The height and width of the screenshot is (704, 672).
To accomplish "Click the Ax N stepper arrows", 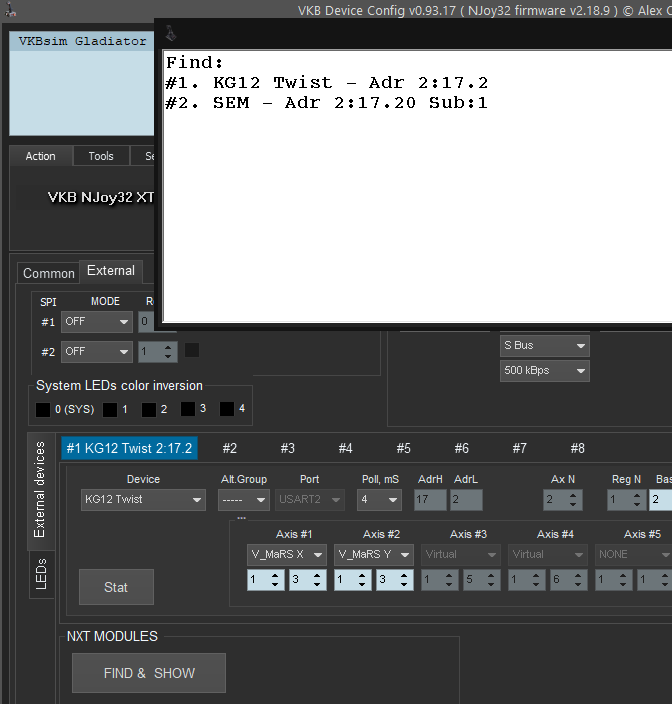I will [573, 500].
